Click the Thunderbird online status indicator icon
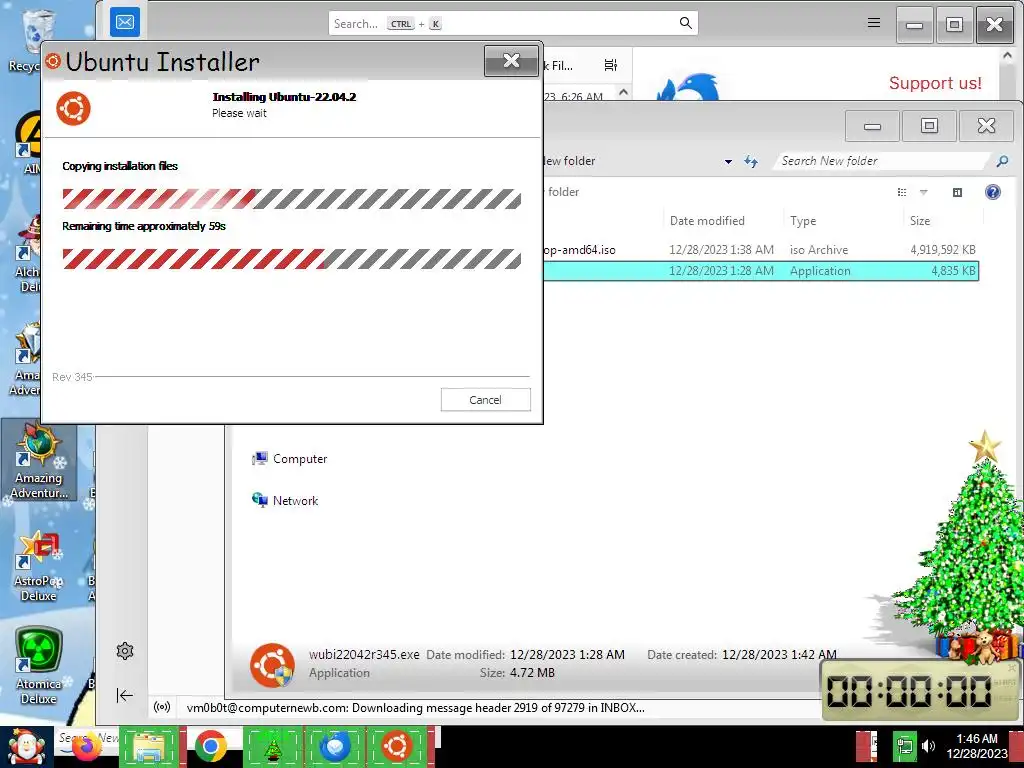Image resolution: width=1024 pixels, height=768 pixels. 162,707
